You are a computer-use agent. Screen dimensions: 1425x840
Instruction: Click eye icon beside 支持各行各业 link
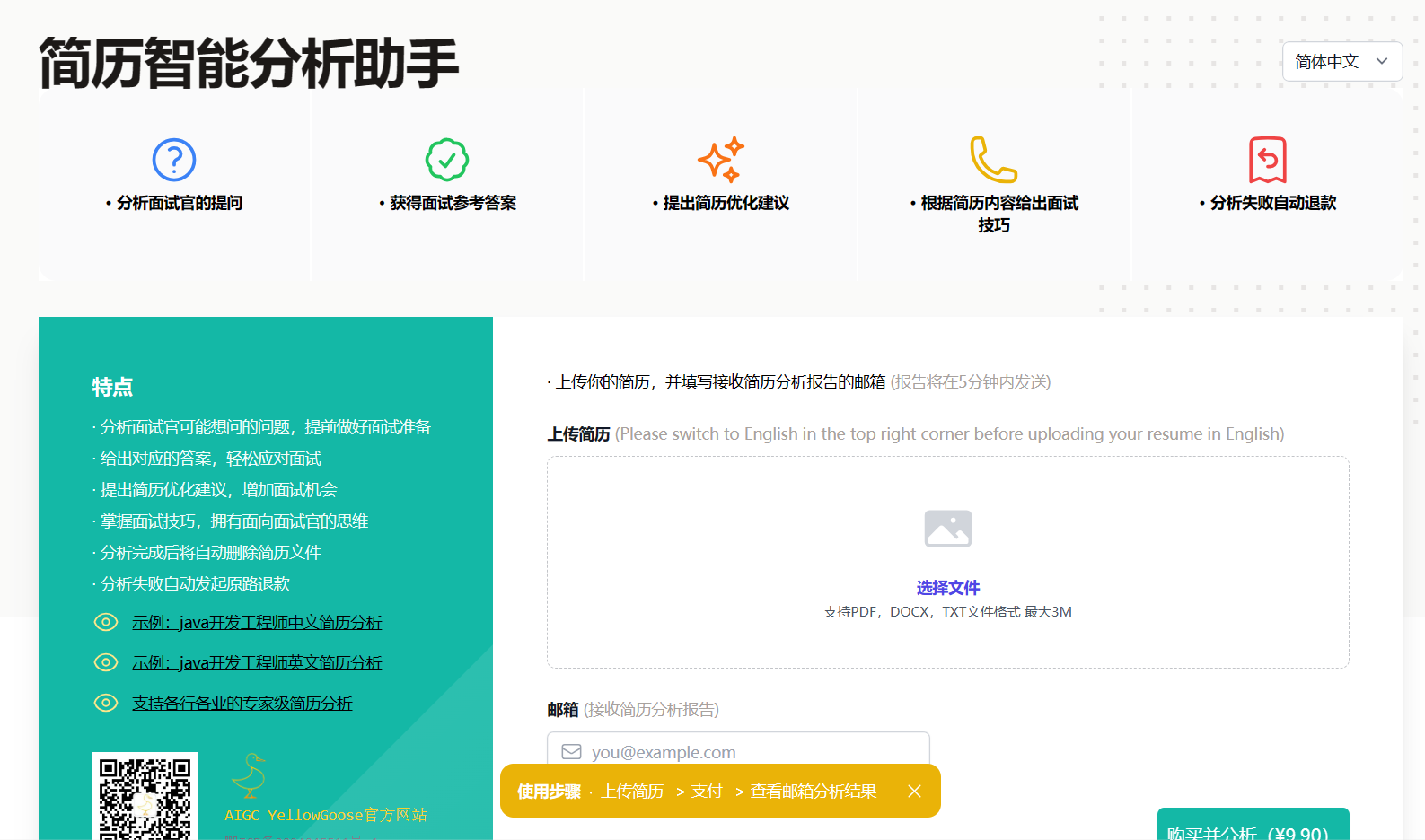[106, 703]
